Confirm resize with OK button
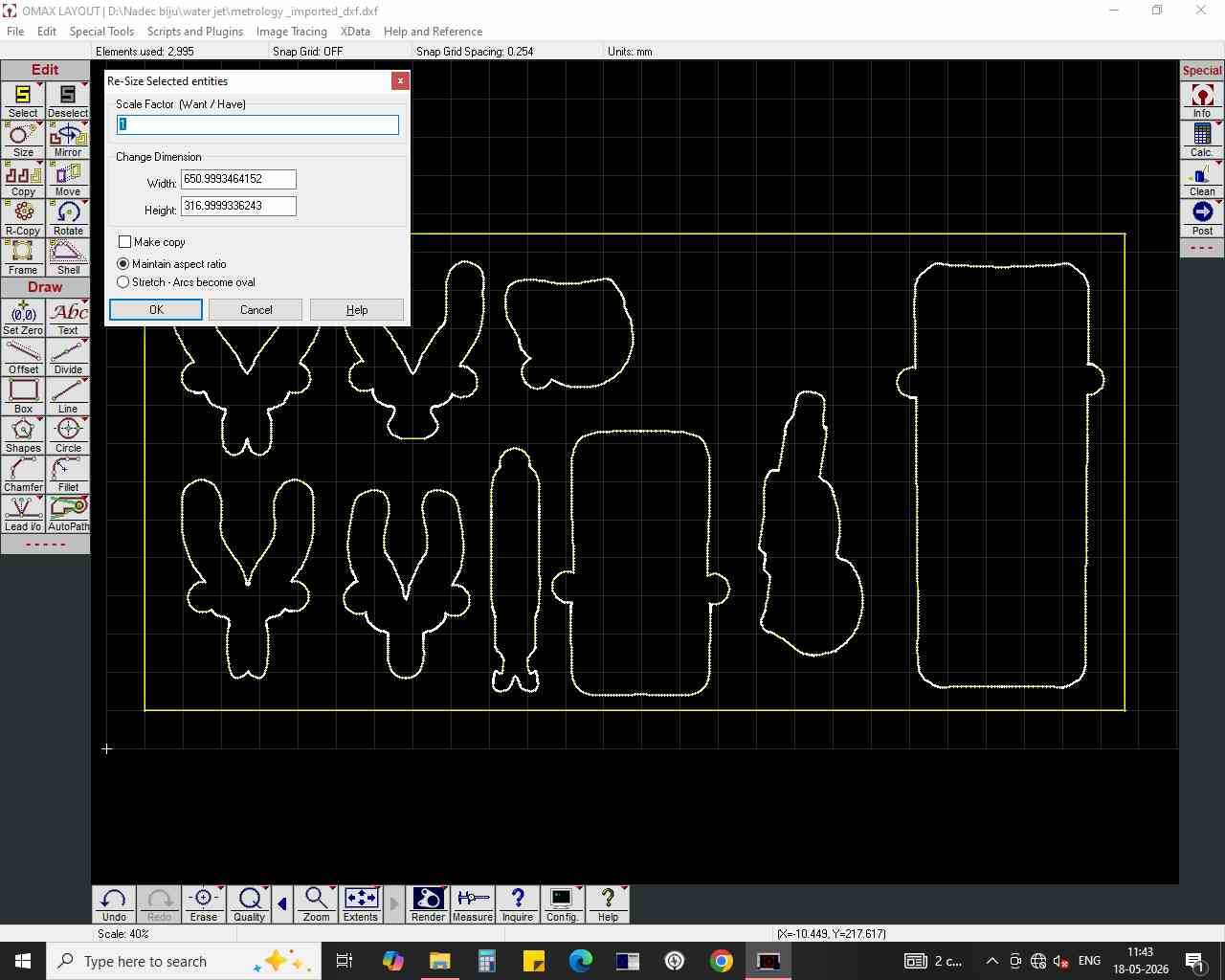Screen dimensions: 1225x980 [x=156, y=310]
